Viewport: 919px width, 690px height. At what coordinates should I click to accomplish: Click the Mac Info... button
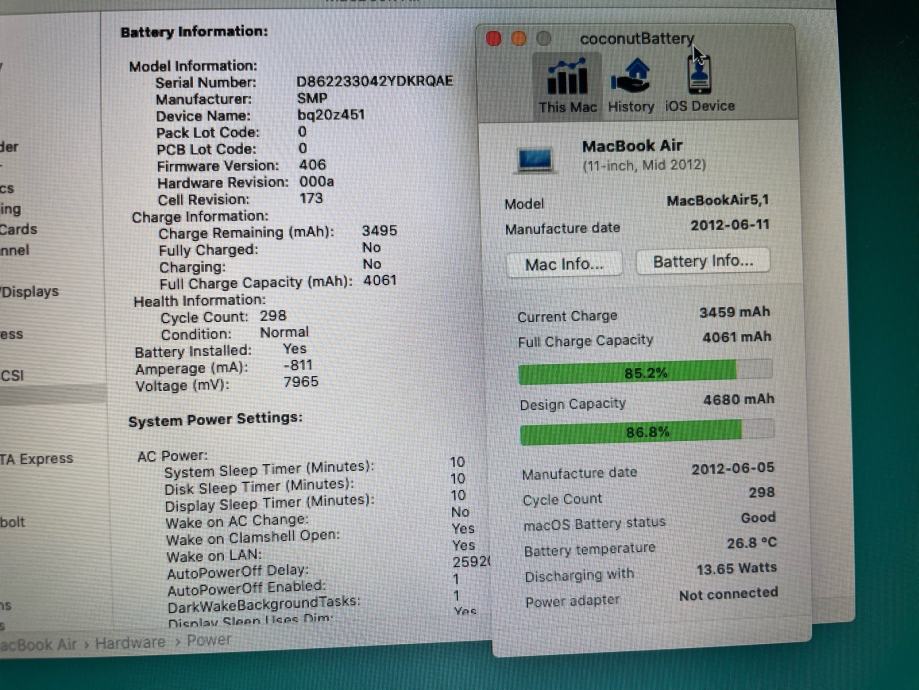(x=564, y=264)
